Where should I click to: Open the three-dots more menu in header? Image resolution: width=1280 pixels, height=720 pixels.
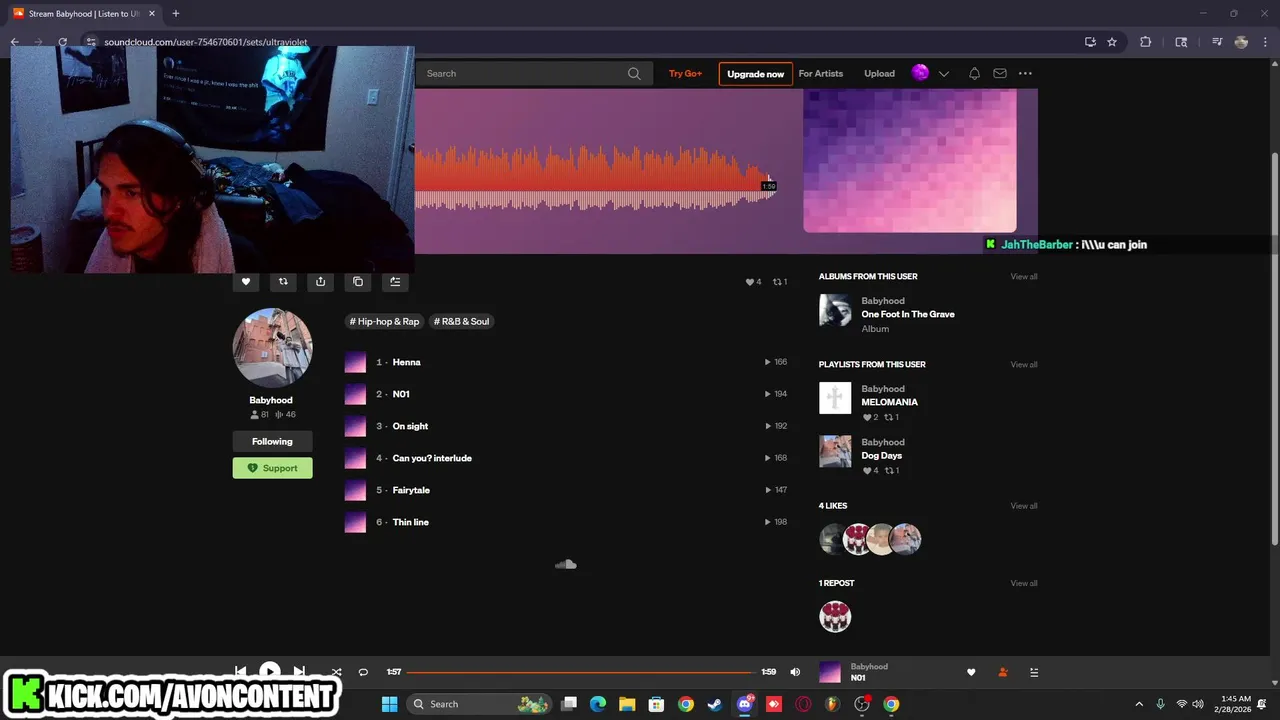1025,73
